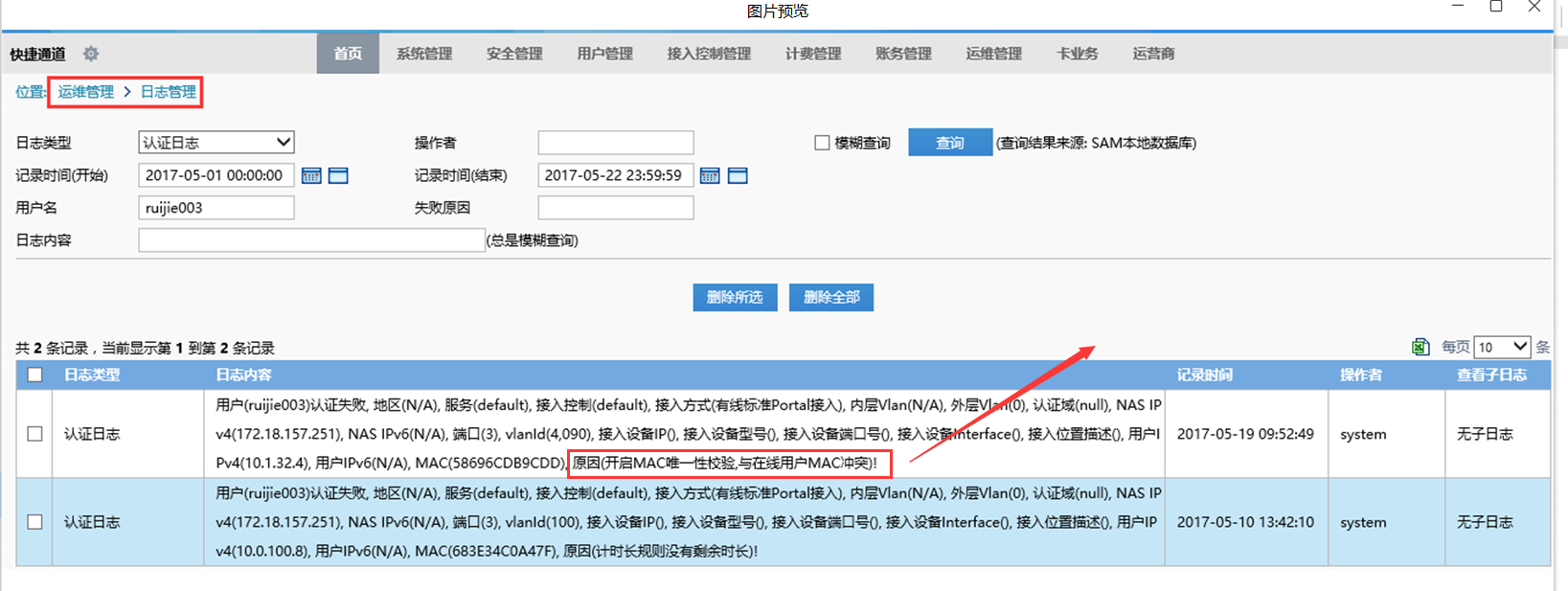Maximize the 图片预览 window
The image size is (1568, 591).
(1496, 7)
